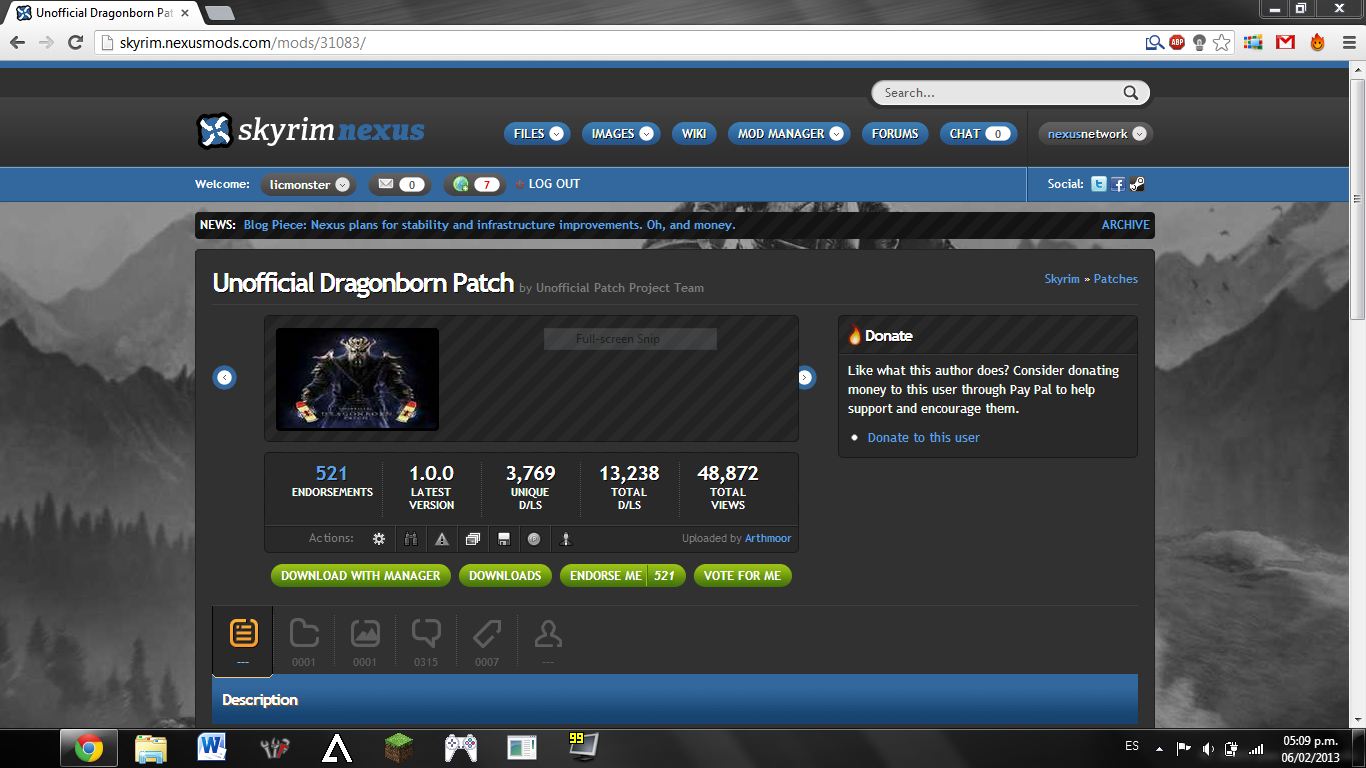Report the mod via the warning triangle icon
This screenshot has height=768, width=1366.
(442, 538)
